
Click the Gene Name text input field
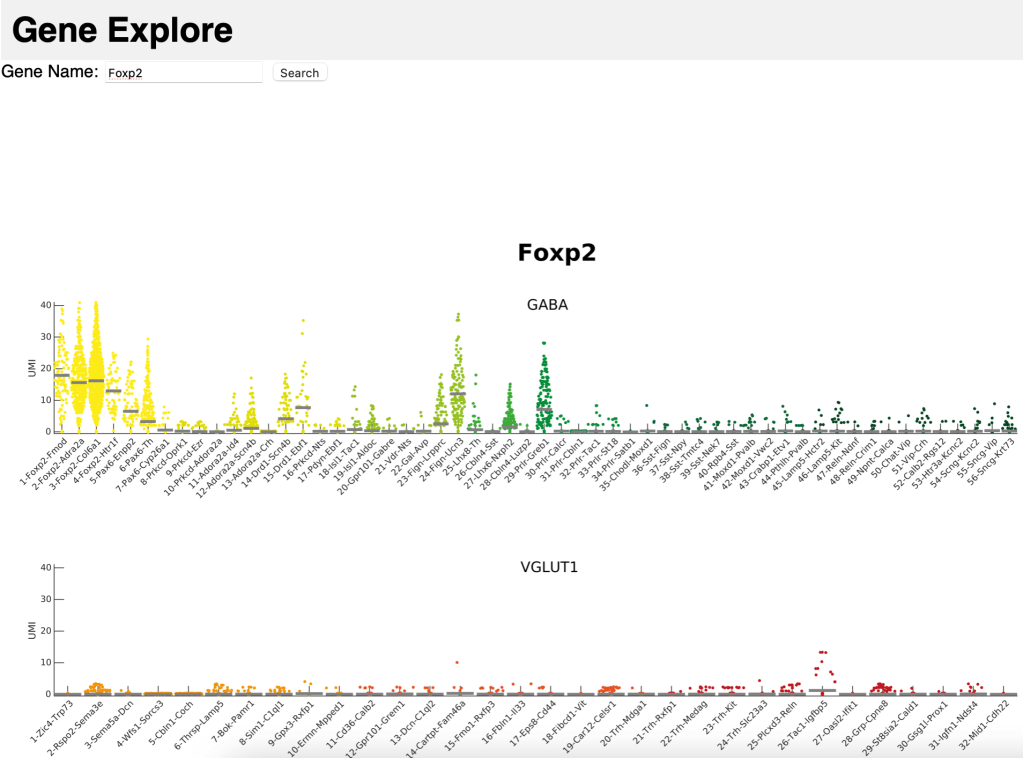(x=183, y=73)
